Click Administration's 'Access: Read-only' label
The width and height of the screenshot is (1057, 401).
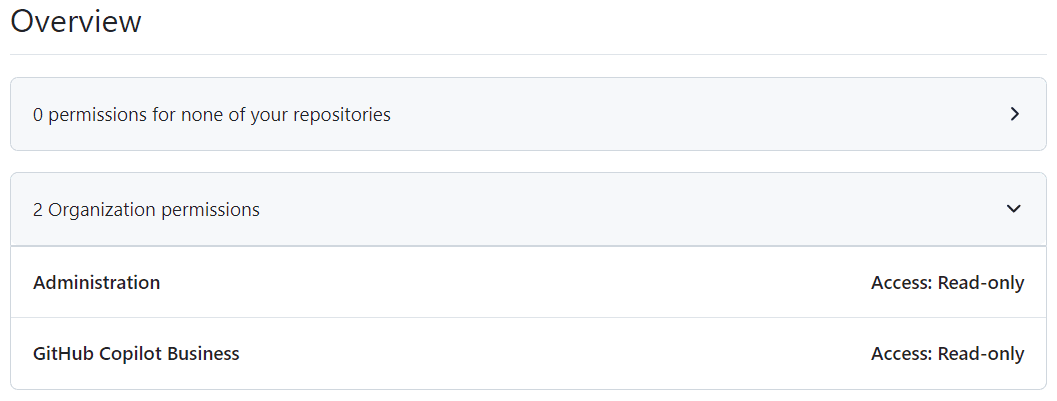pos(947,283)
